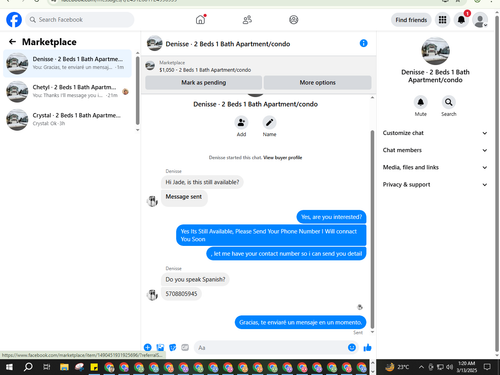Show hidden system tray icons
This screenshot has width=500, height=375.
(421, 367)
